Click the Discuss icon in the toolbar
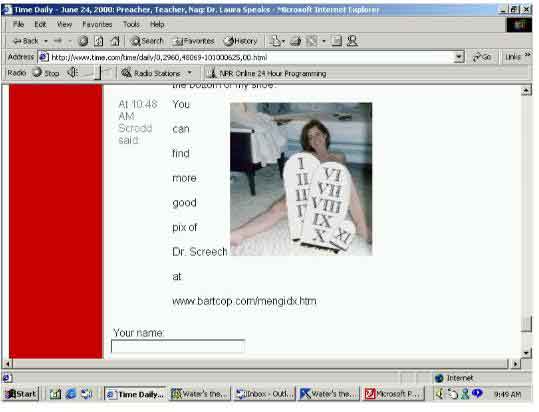The height and width of the screenshot is (412, 539). pyautogui.click(x=337, y=41)
